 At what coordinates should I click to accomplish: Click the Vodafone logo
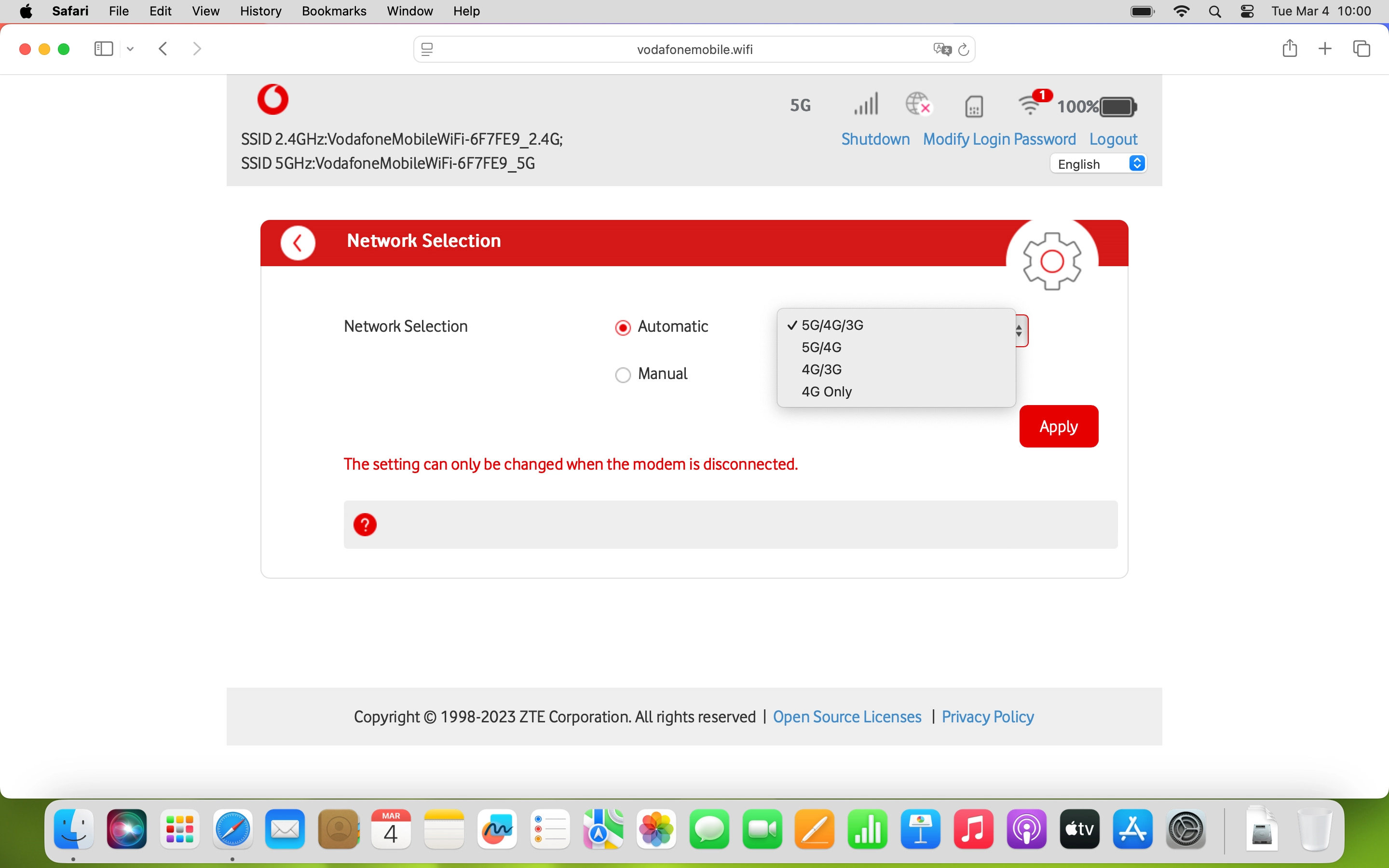coord(272,99)
